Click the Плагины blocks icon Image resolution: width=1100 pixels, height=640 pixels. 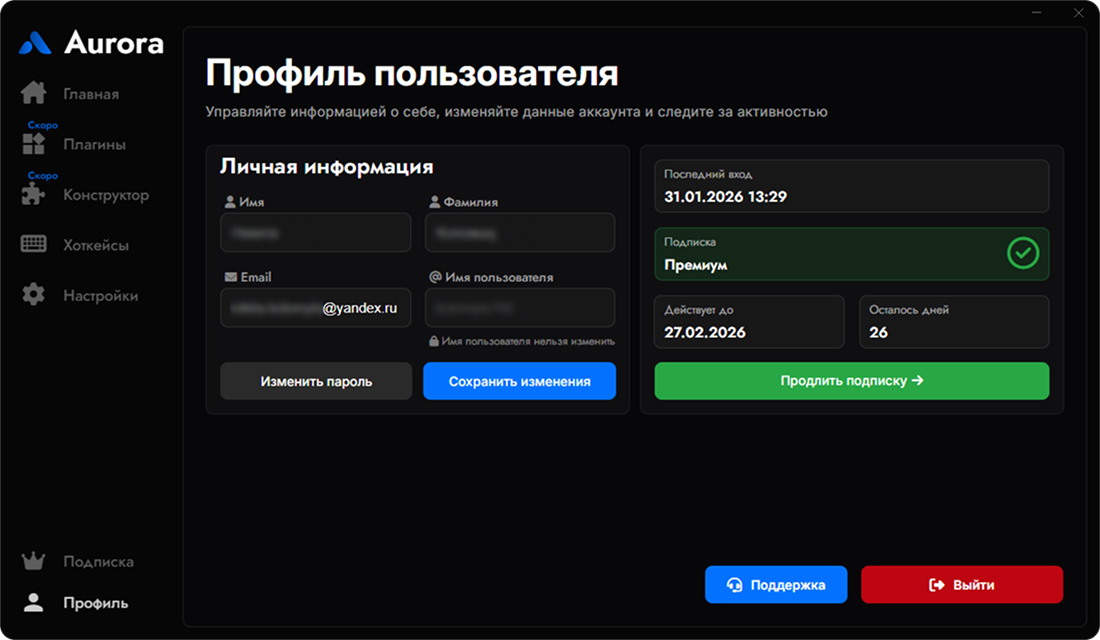pos(34,144)
